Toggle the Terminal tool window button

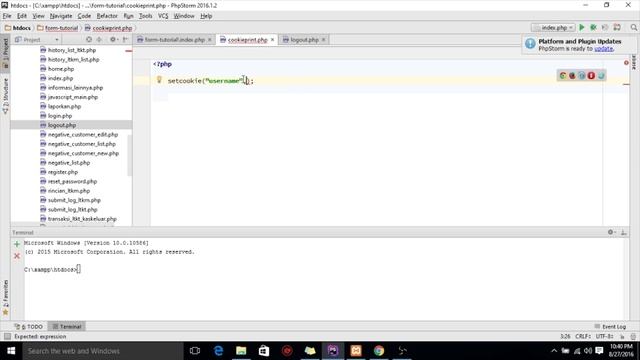67,327
